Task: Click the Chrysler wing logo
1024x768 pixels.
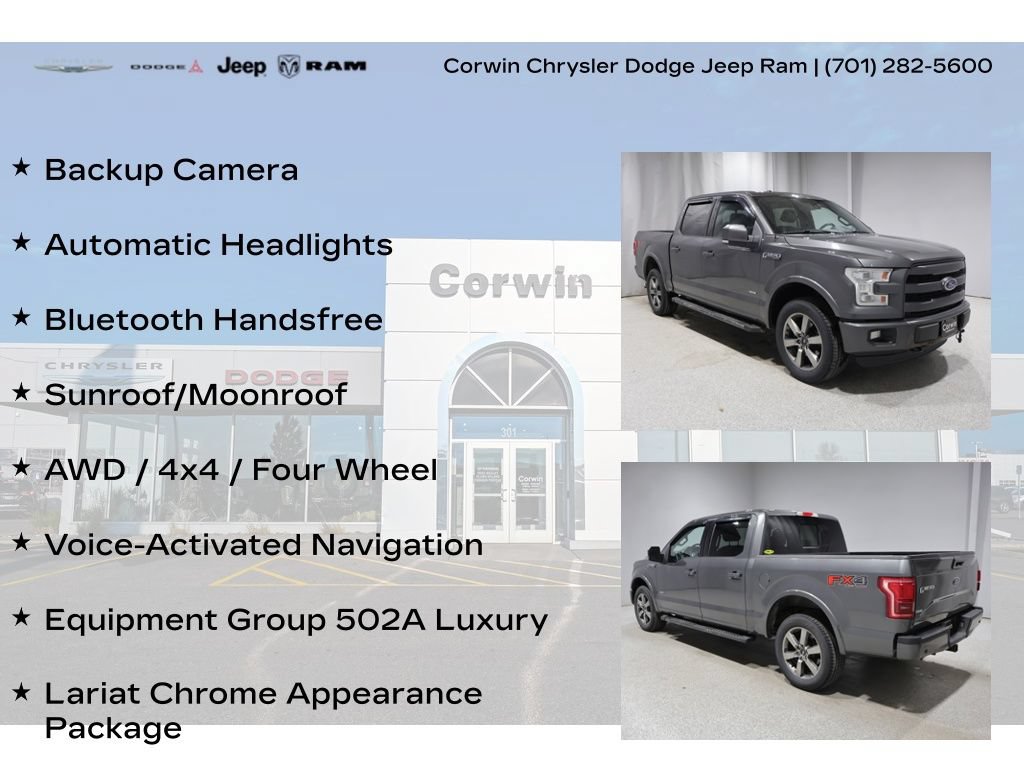Action: 74,67
